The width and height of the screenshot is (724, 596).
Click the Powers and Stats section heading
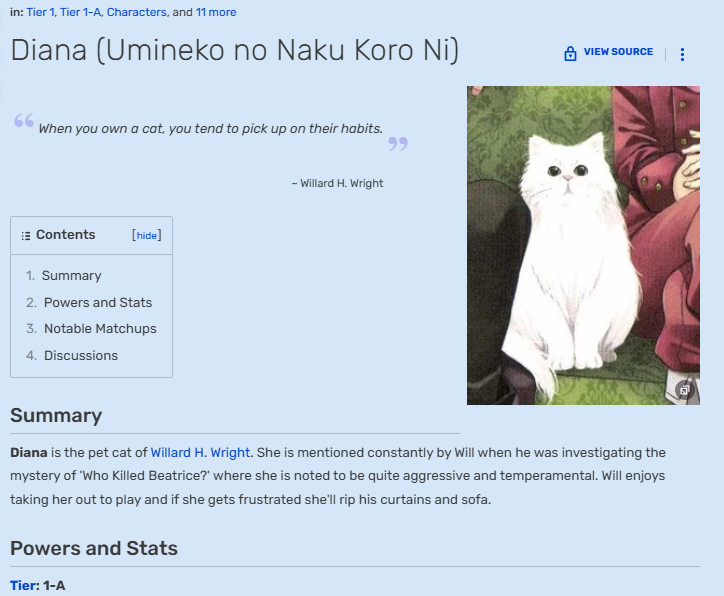94,548
